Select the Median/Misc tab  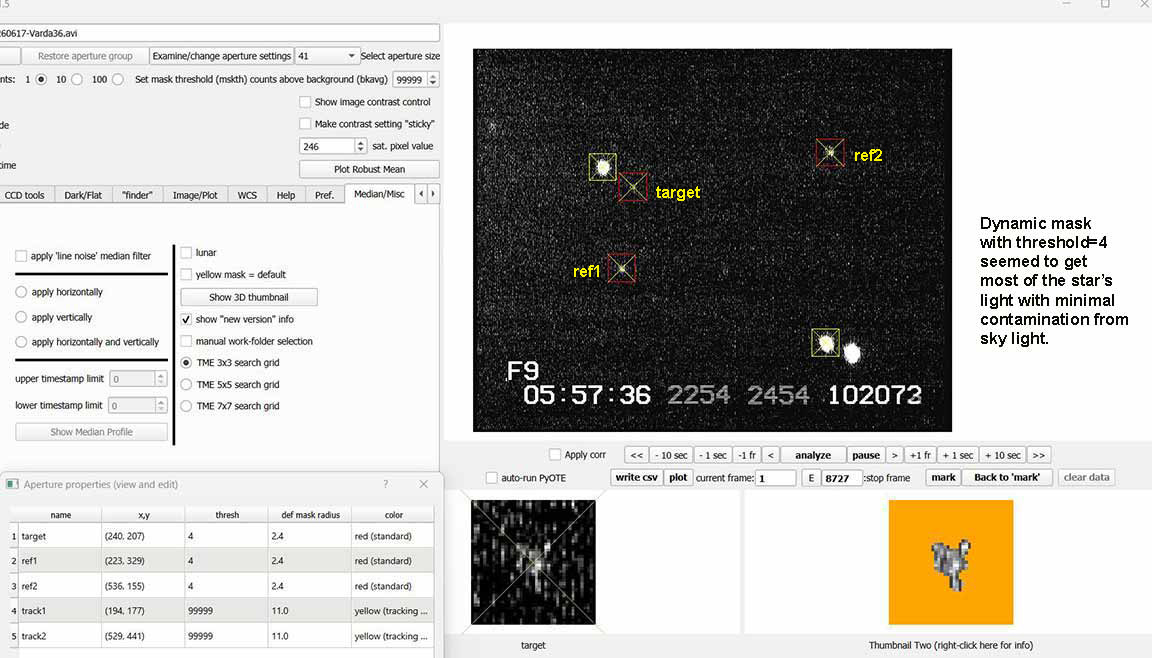379,194
